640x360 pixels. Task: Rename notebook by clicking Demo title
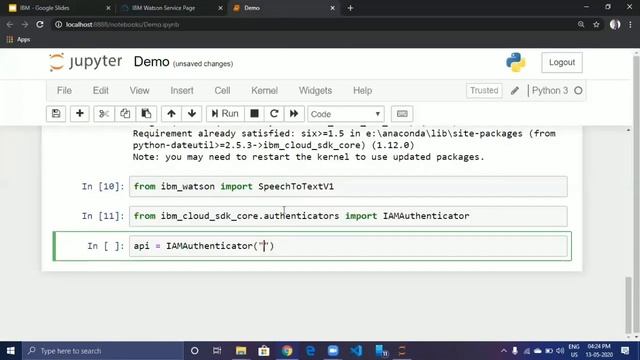(151, 62)
